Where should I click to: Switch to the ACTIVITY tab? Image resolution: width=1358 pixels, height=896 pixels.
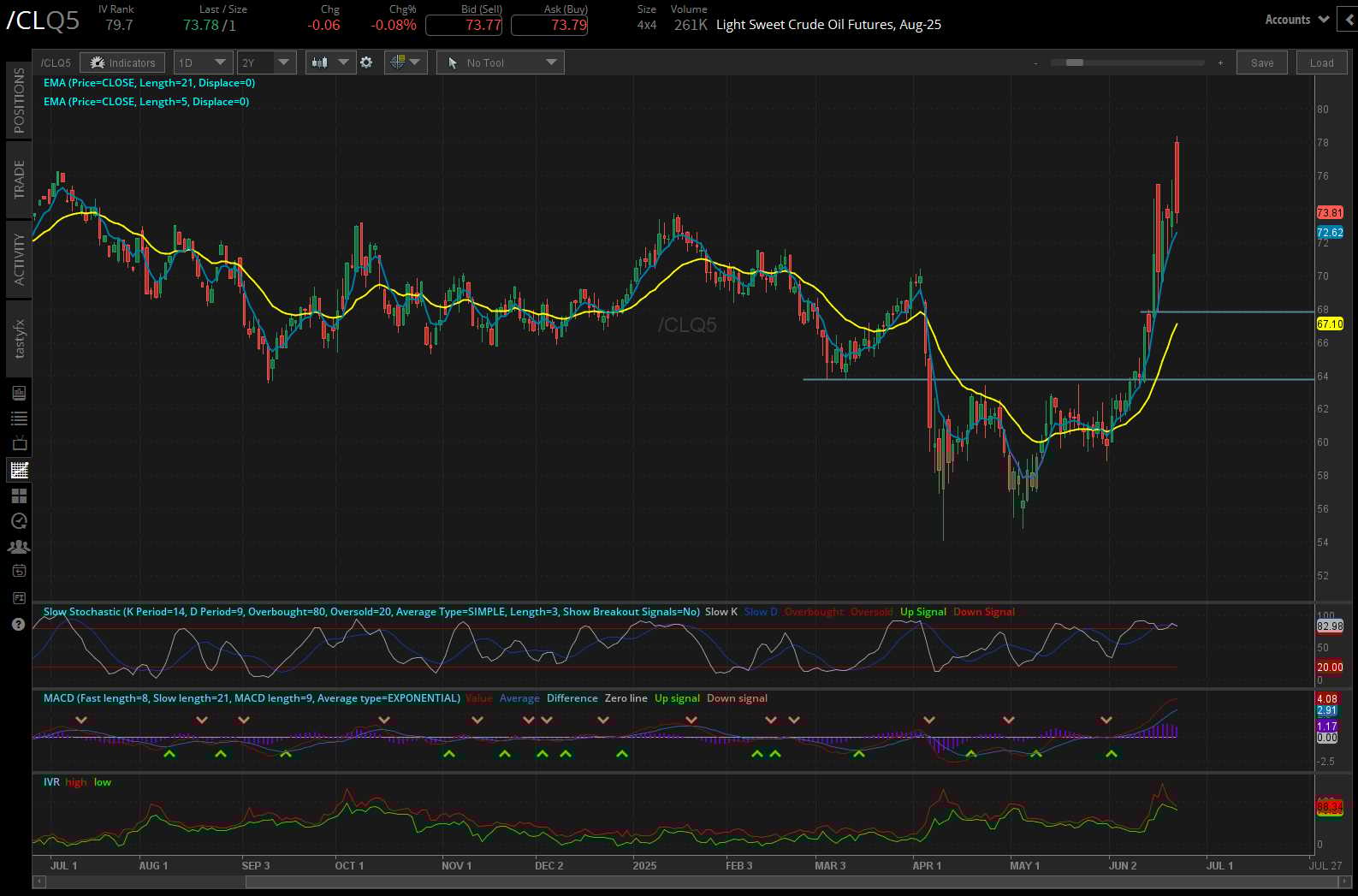(x=19, y=259)
